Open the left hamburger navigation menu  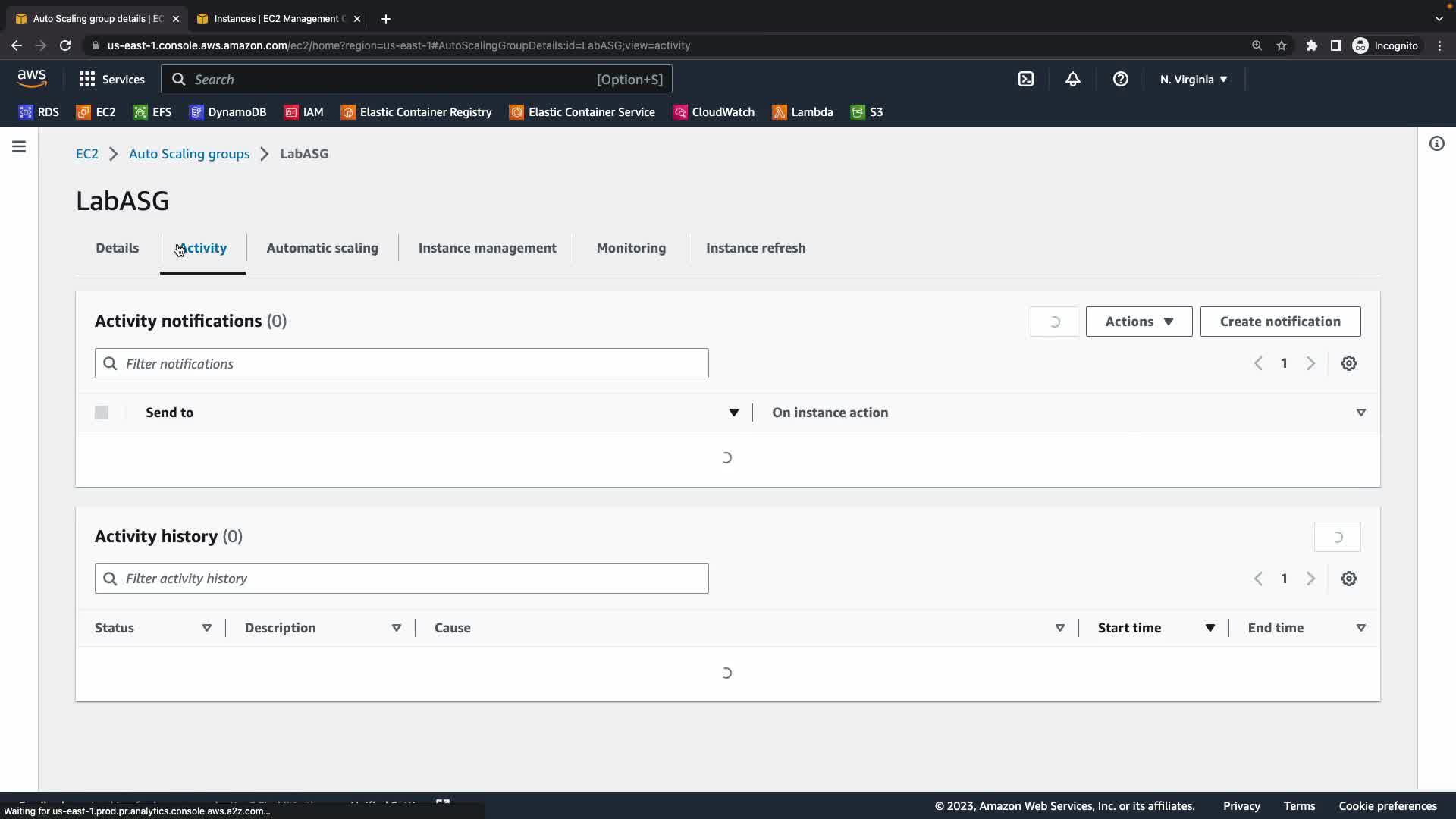19,146
